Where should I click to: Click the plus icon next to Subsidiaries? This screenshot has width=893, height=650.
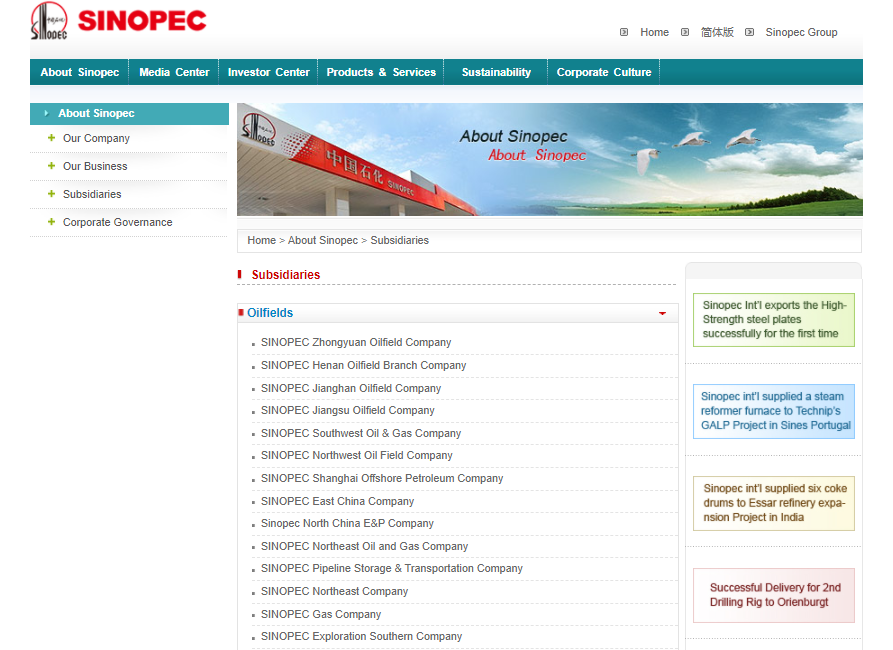[51, 194]
